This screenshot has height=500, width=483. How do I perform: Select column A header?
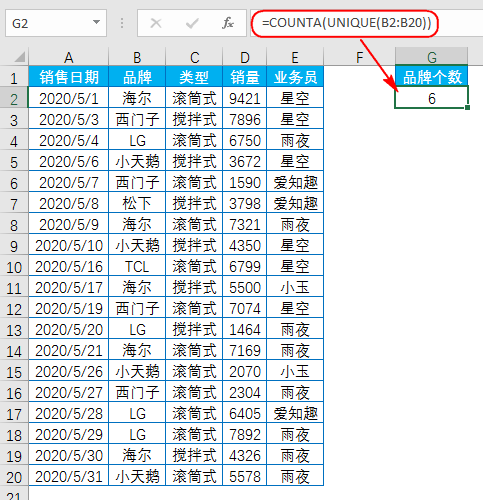[x=69, y=57]
